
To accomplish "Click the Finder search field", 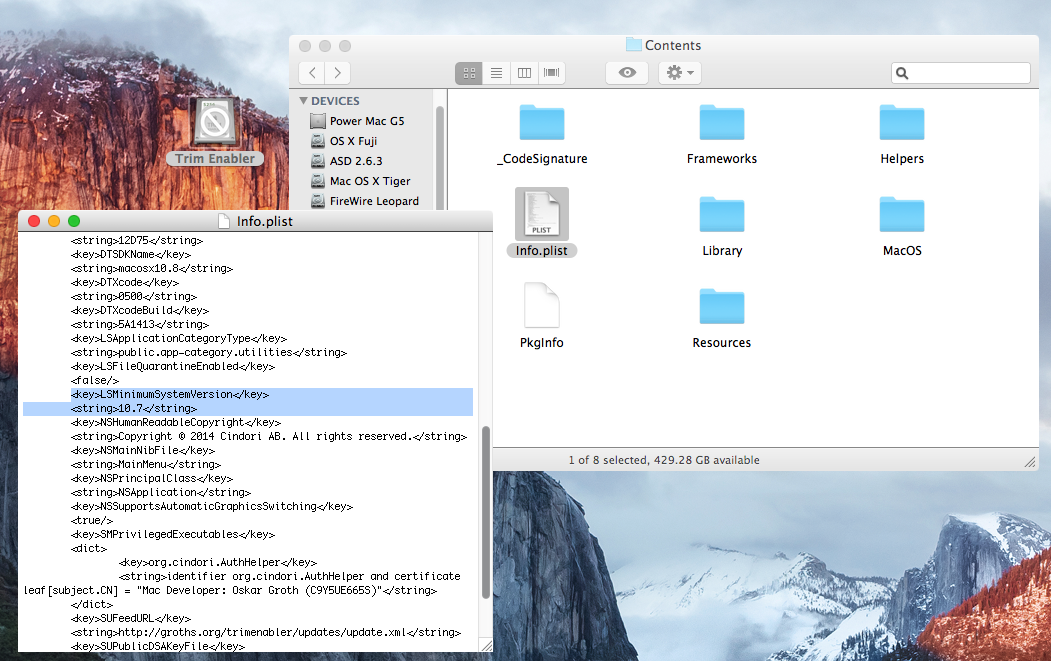I will pyautogui.click(x=961, y=73).
